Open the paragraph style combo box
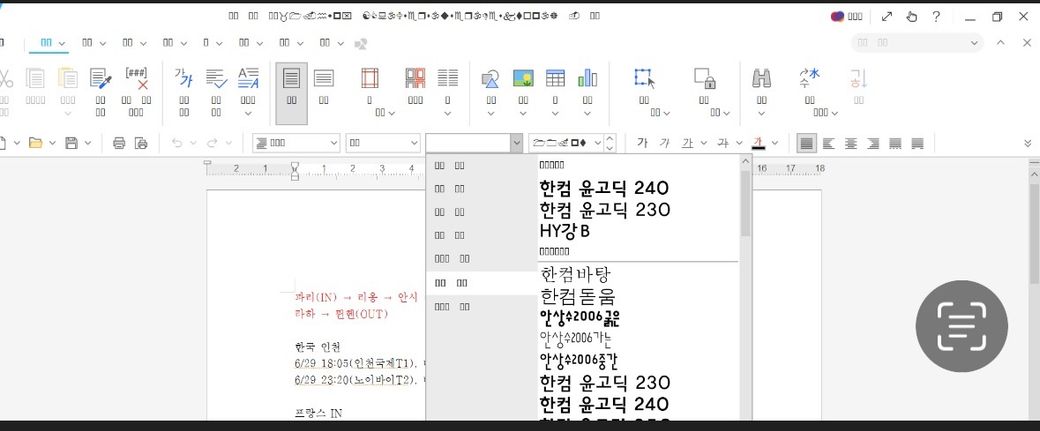 (296, 143)
